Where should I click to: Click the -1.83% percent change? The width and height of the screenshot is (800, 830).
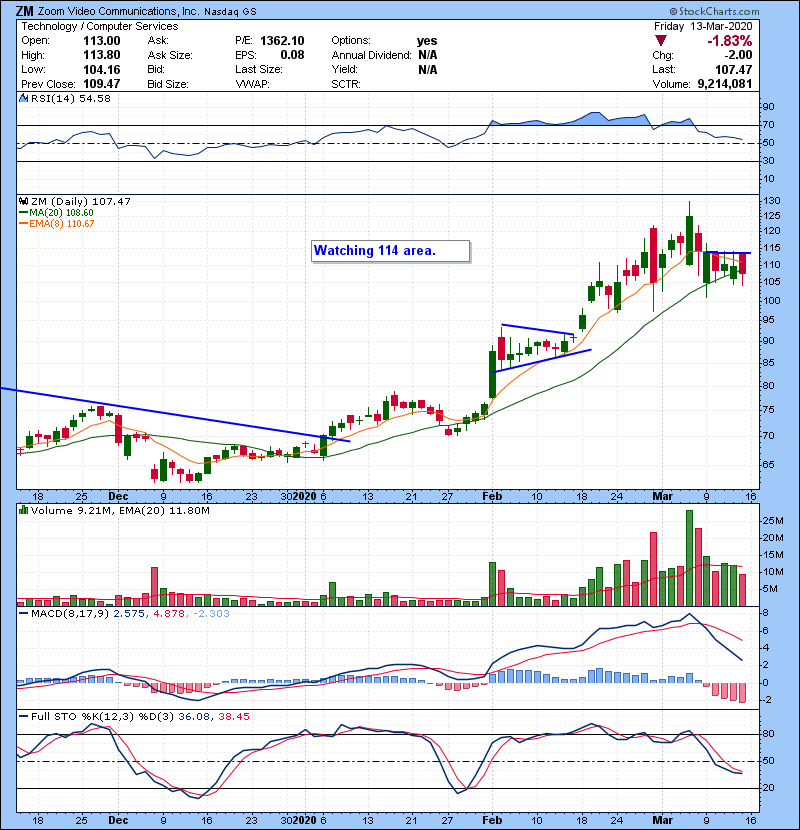click(x=730, y=41)
